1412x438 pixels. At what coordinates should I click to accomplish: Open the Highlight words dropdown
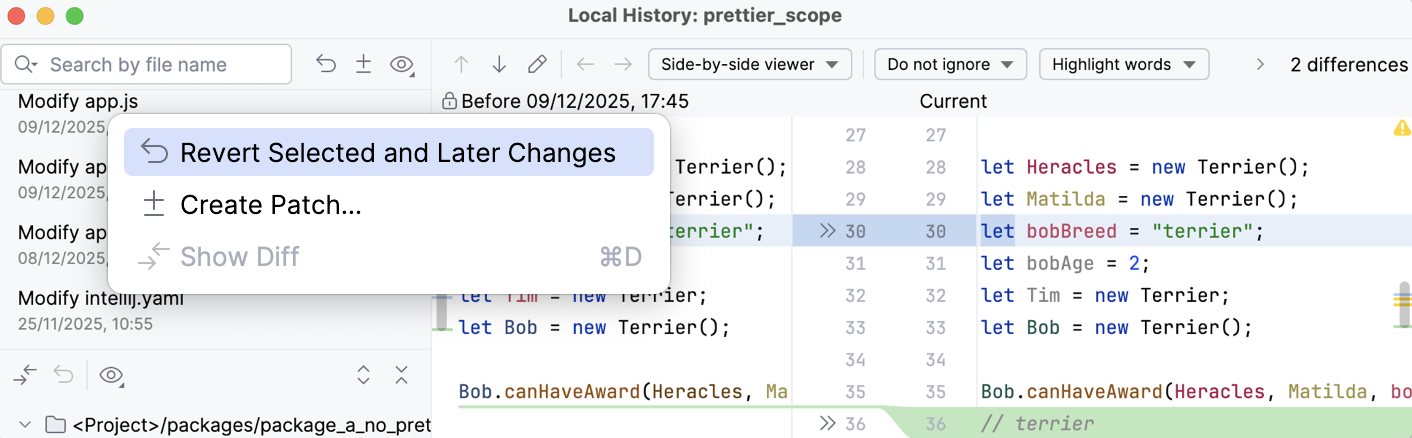point(1124,64)
